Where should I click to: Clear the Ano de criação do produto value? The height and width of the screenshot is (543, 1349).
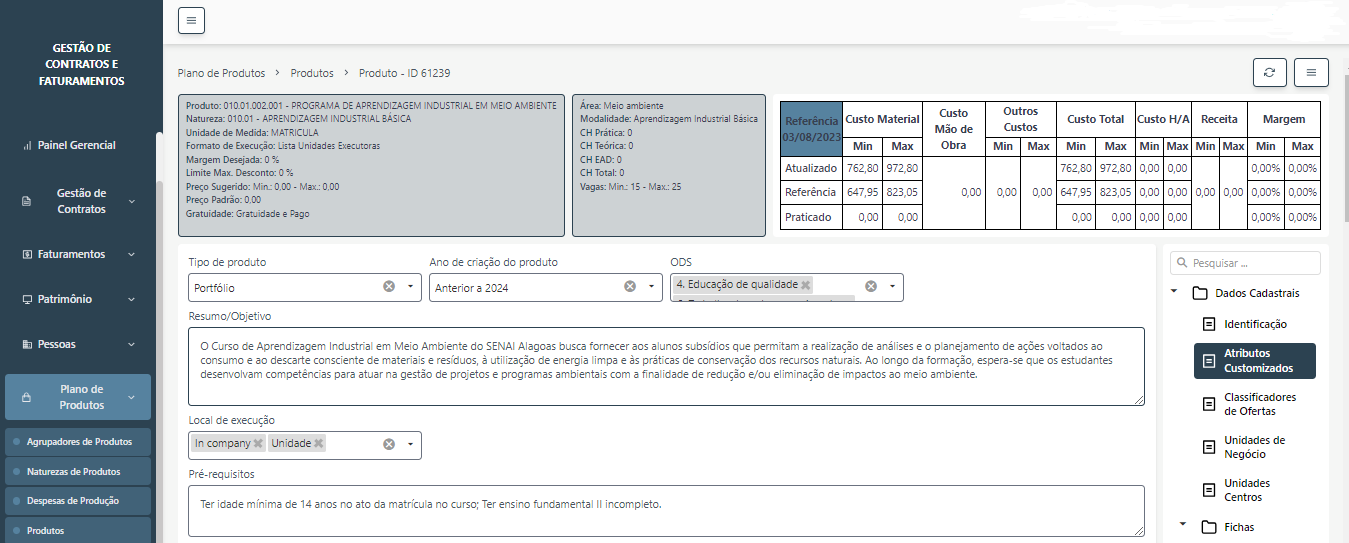tap(630, 287)
